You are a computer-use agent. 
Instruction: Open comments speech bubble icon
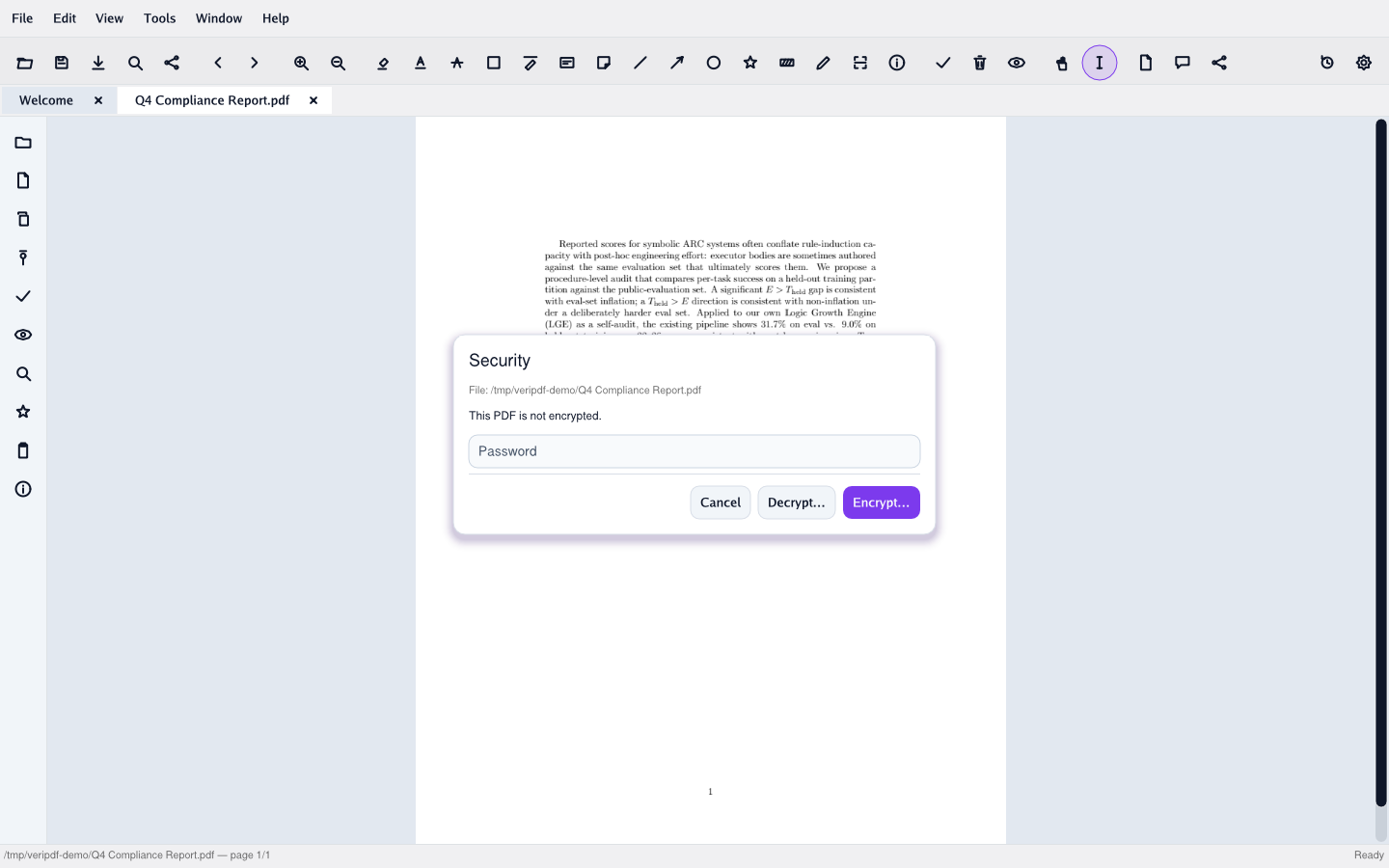pyautogui.click(x=1183, y=63)
